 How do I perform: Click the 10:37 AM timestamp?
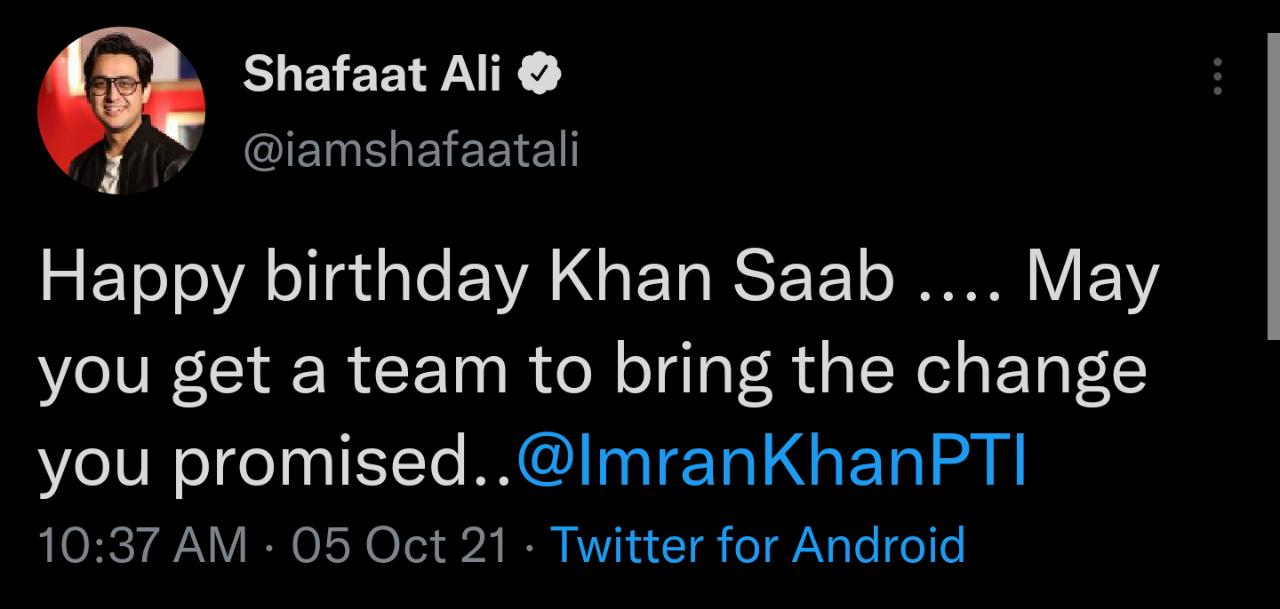point(141,546)
